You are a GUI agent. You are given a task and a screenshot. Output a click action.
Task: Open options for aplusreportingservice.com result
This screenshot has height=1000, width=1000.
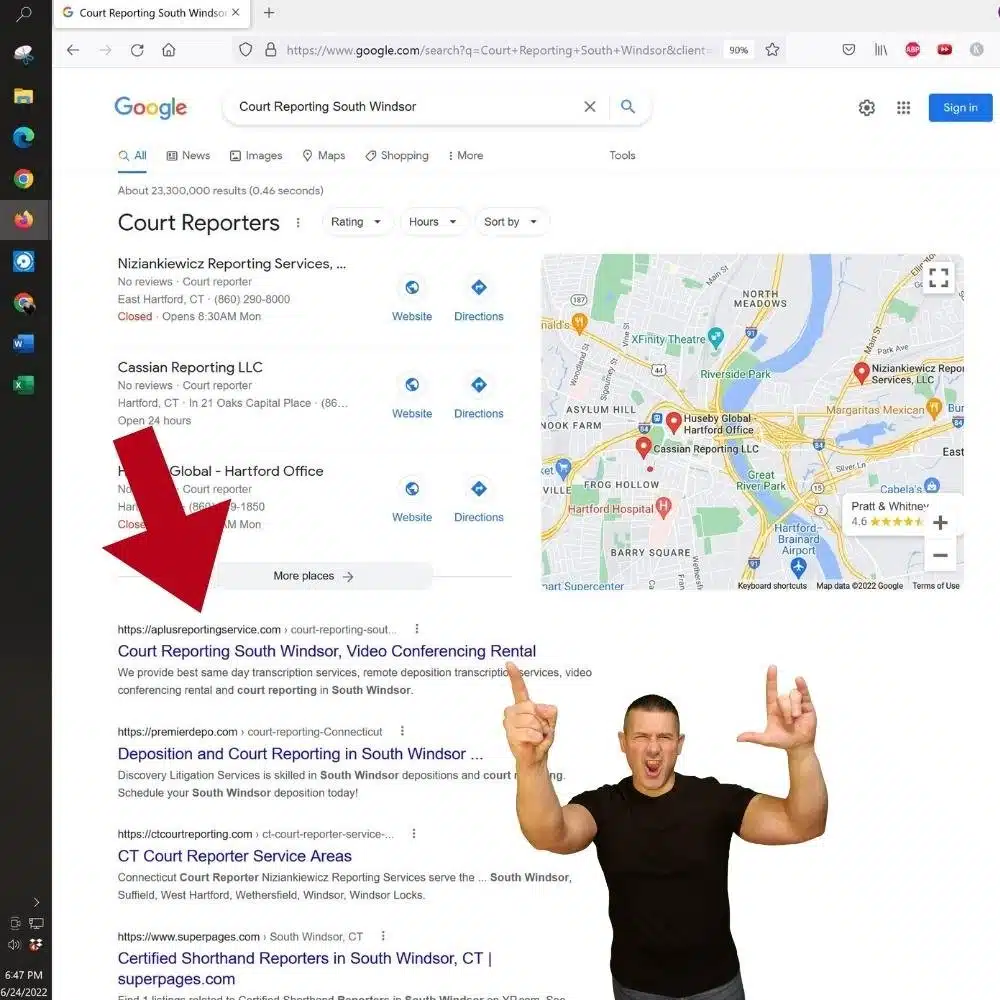pos(416,629)
